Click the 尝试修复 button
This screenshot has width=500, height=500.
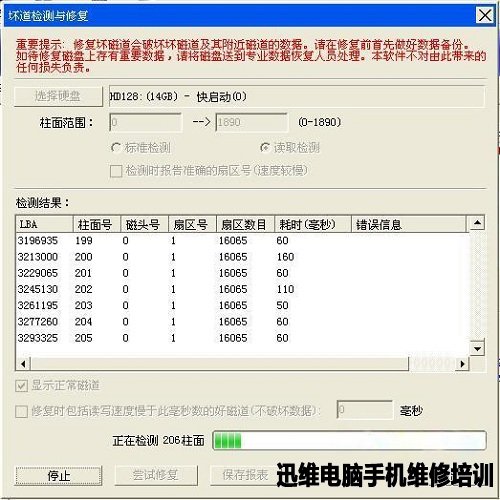(156, 475)
